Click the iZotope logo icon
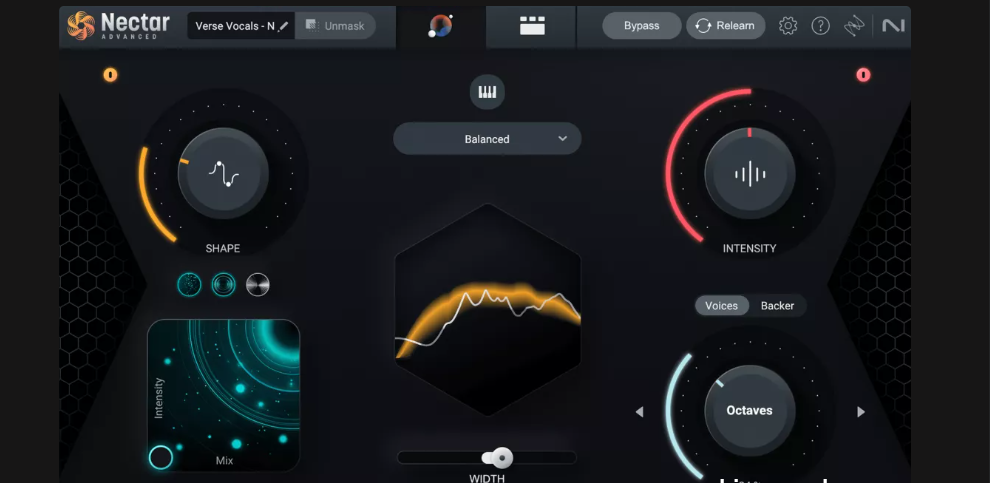Screen dimensions: 990x483 click(x=854, y=26)
